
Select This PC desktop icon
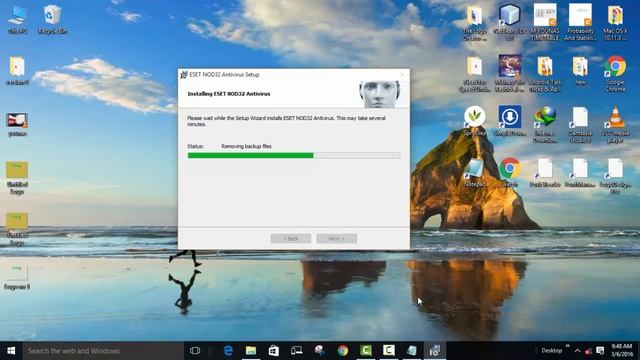click(18, 19)
